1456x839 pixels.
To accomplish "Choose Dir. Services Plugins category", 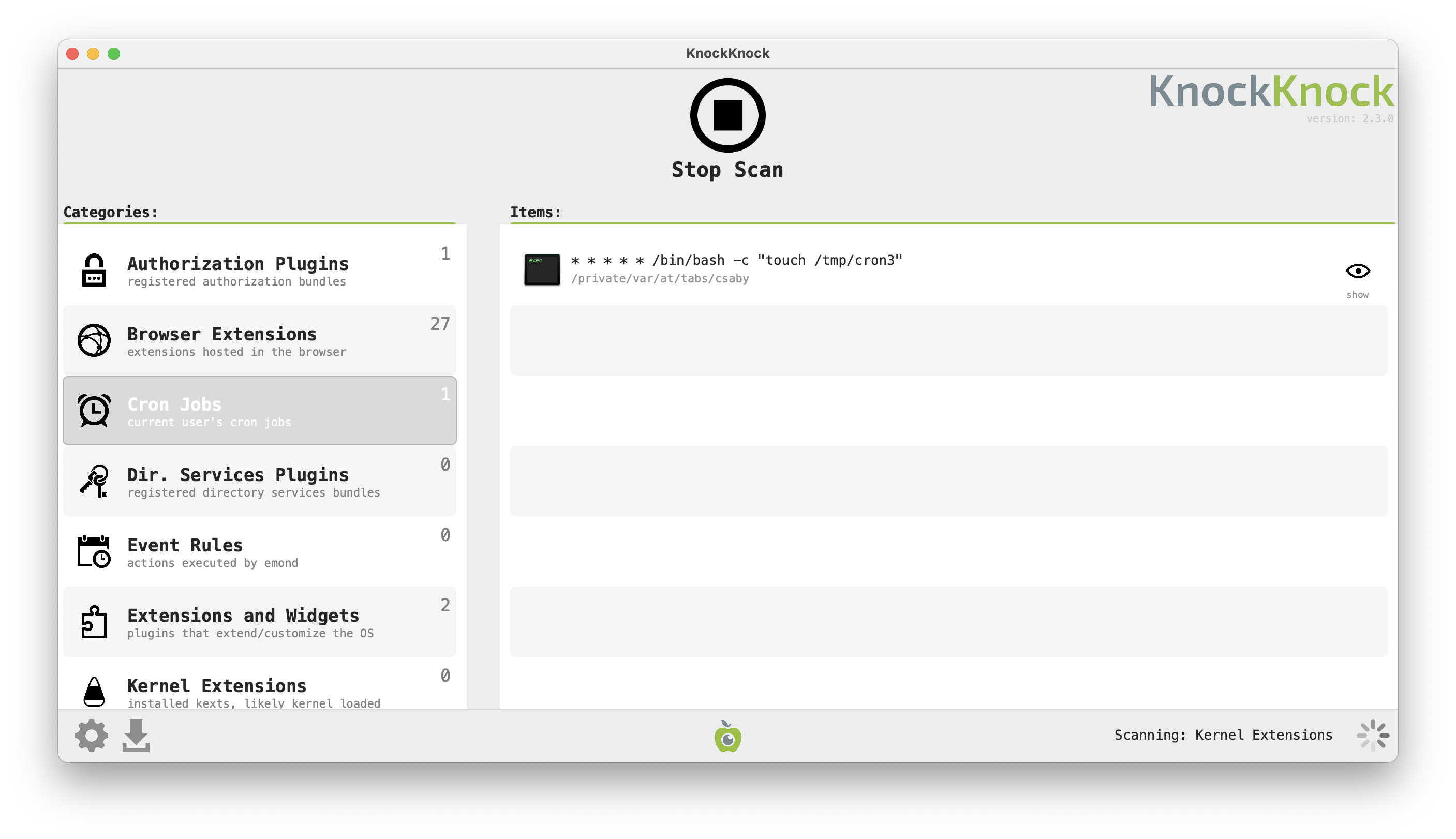I will [x=259, y=481].
